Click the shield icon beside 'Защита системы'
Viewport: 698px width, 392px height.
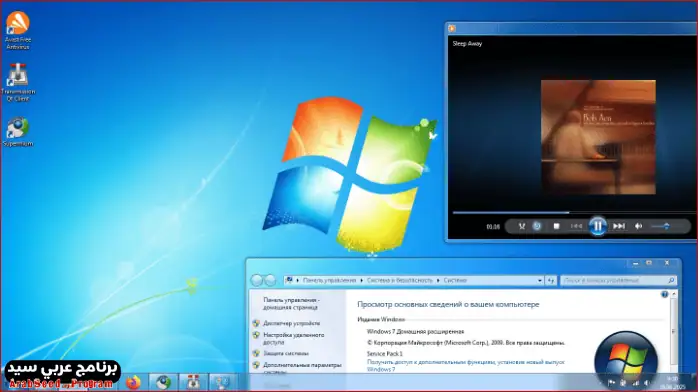click(x=256, y=353)
